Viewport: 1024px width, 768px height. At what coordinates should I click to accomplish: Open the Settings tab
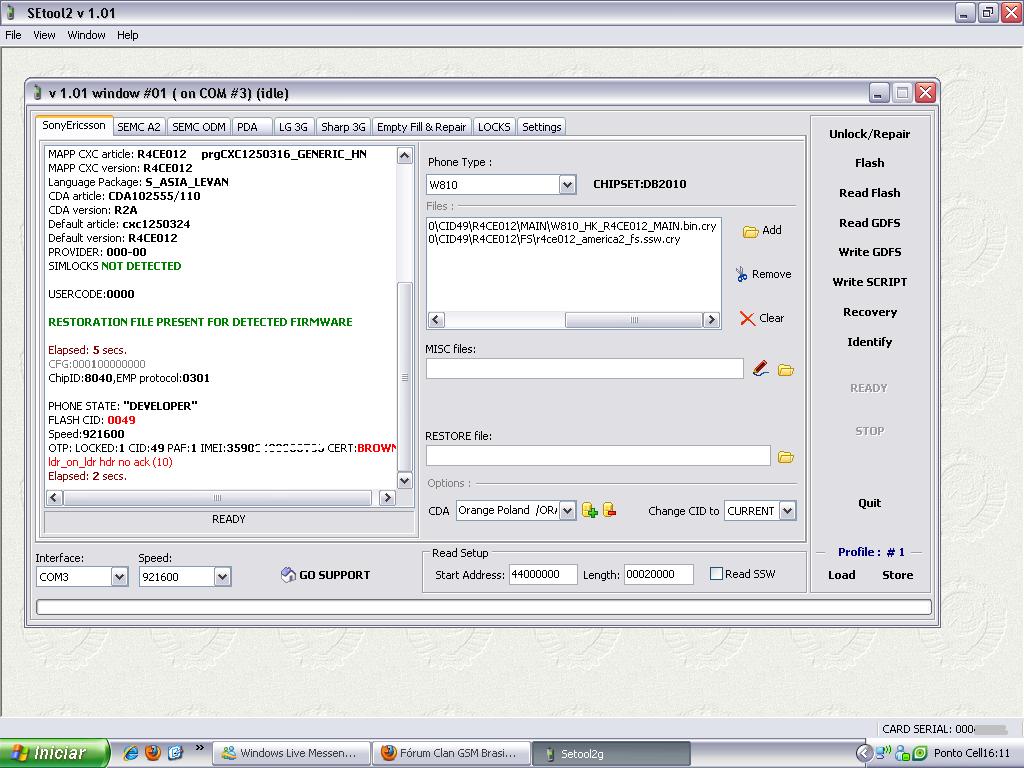click(541, 127)
